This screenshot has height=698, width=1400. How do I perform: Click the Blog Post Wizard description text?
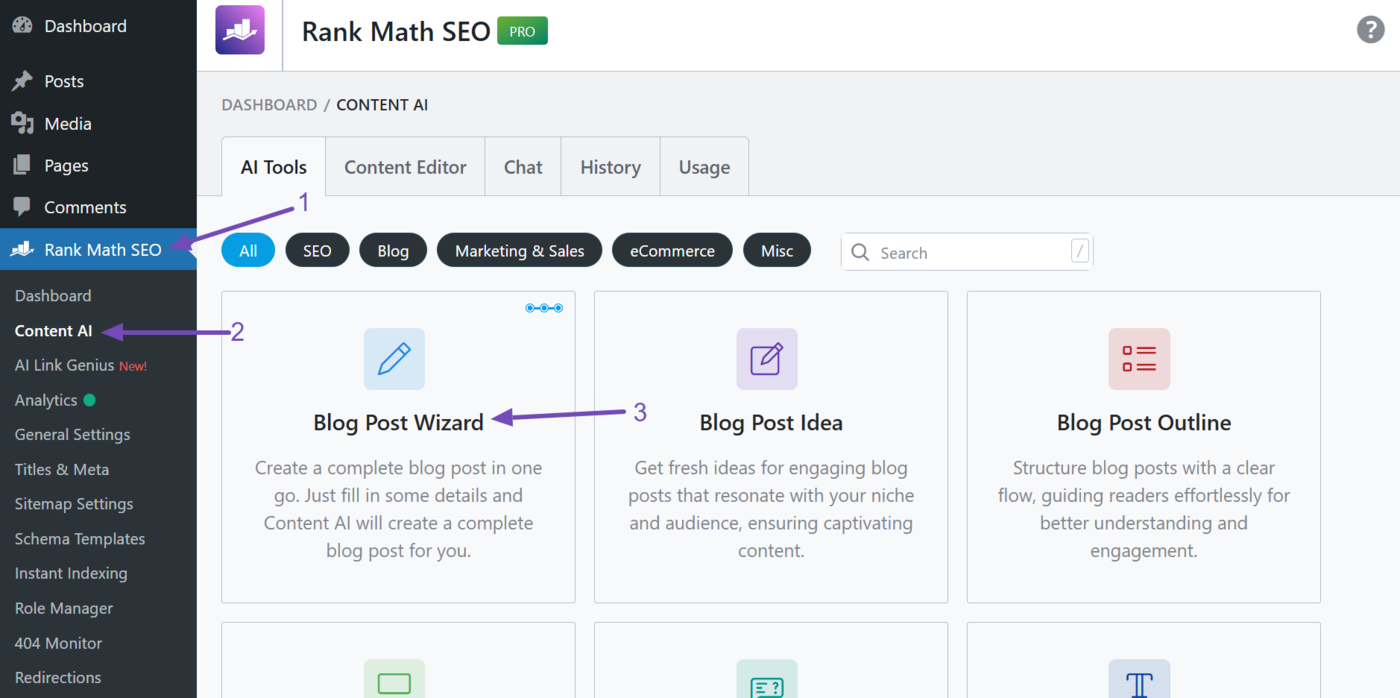398,509
